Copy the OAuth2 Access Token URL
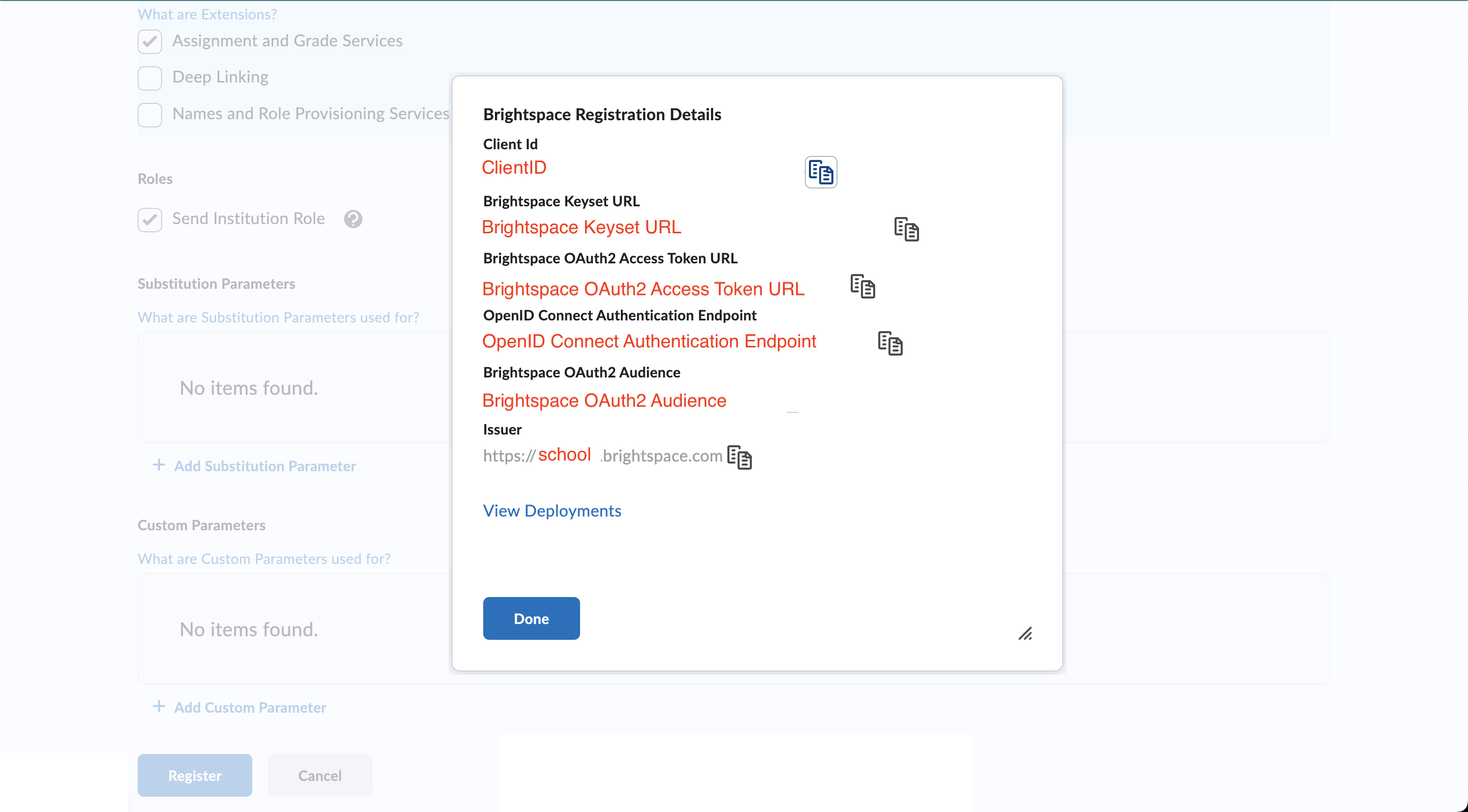1468x812 pixels. pyautogui.click(x=862, y=286)
